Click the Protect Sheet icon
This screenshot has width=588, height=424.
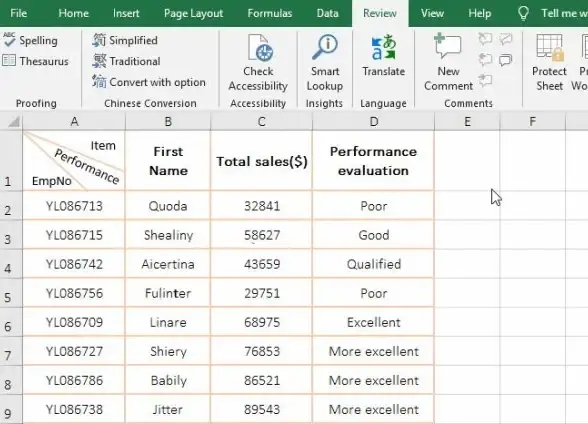click(x=549, y=63)
